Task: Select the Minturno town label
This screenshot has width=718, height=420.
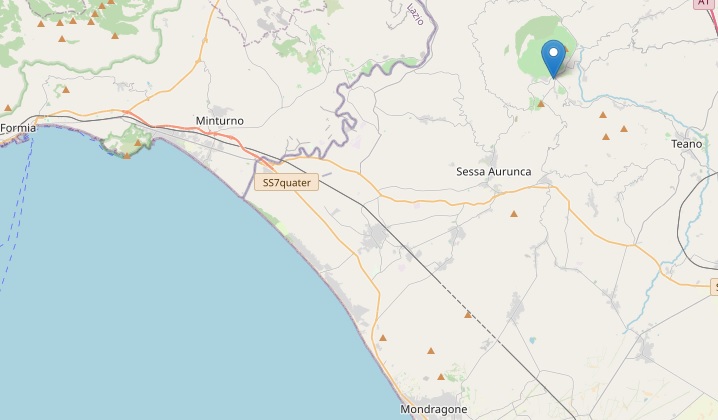Action: click(220, 121)
